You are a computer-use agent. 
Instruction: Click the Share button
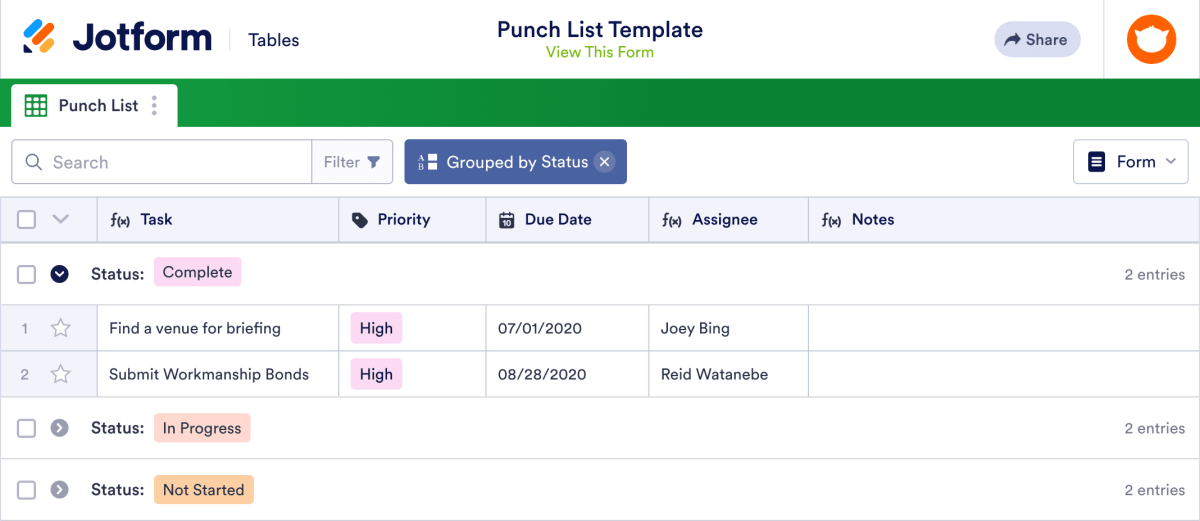click(x=1036, y=39)
